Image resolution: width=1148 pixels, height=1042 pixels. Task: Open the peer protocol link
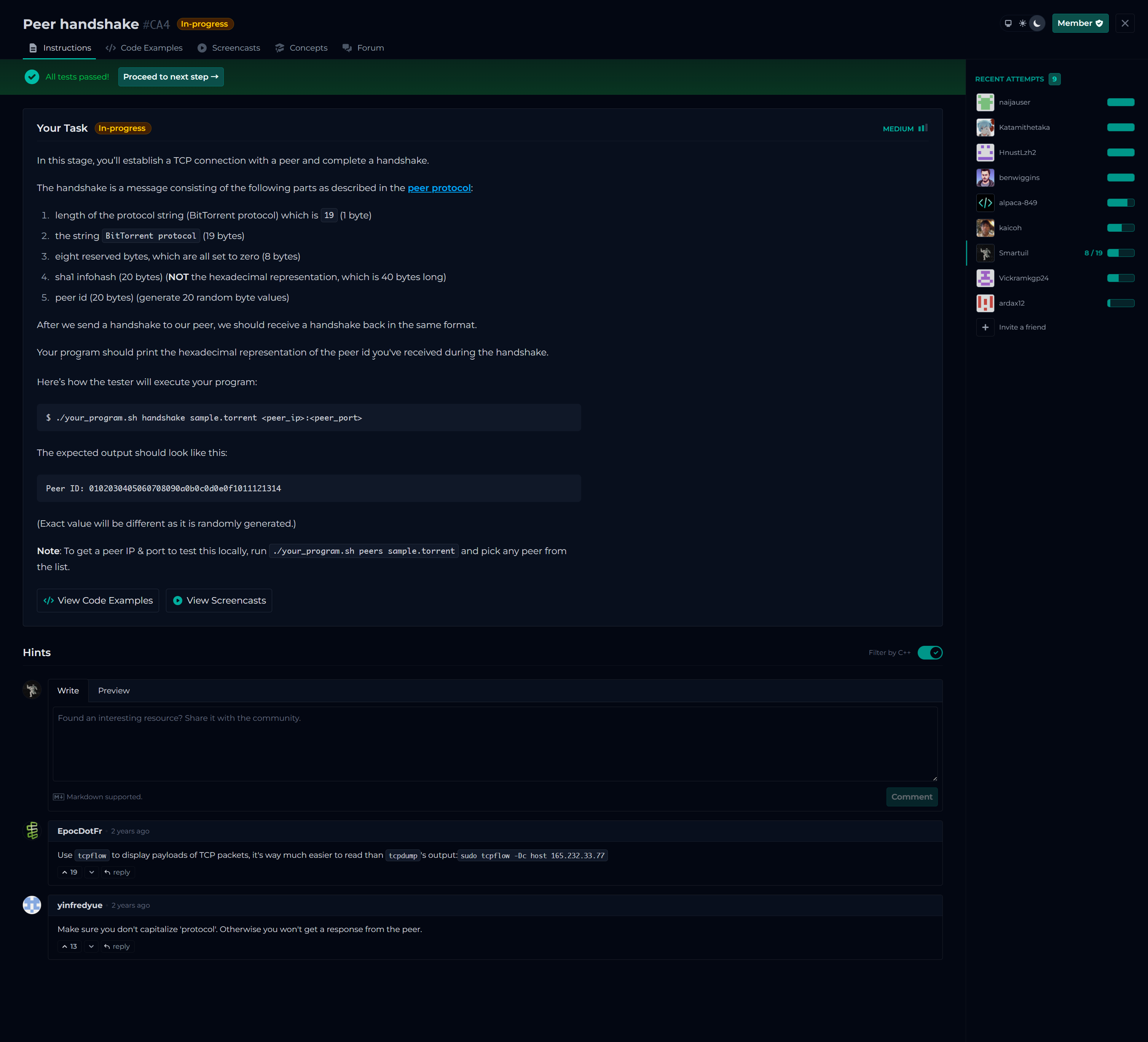[439, 188]
